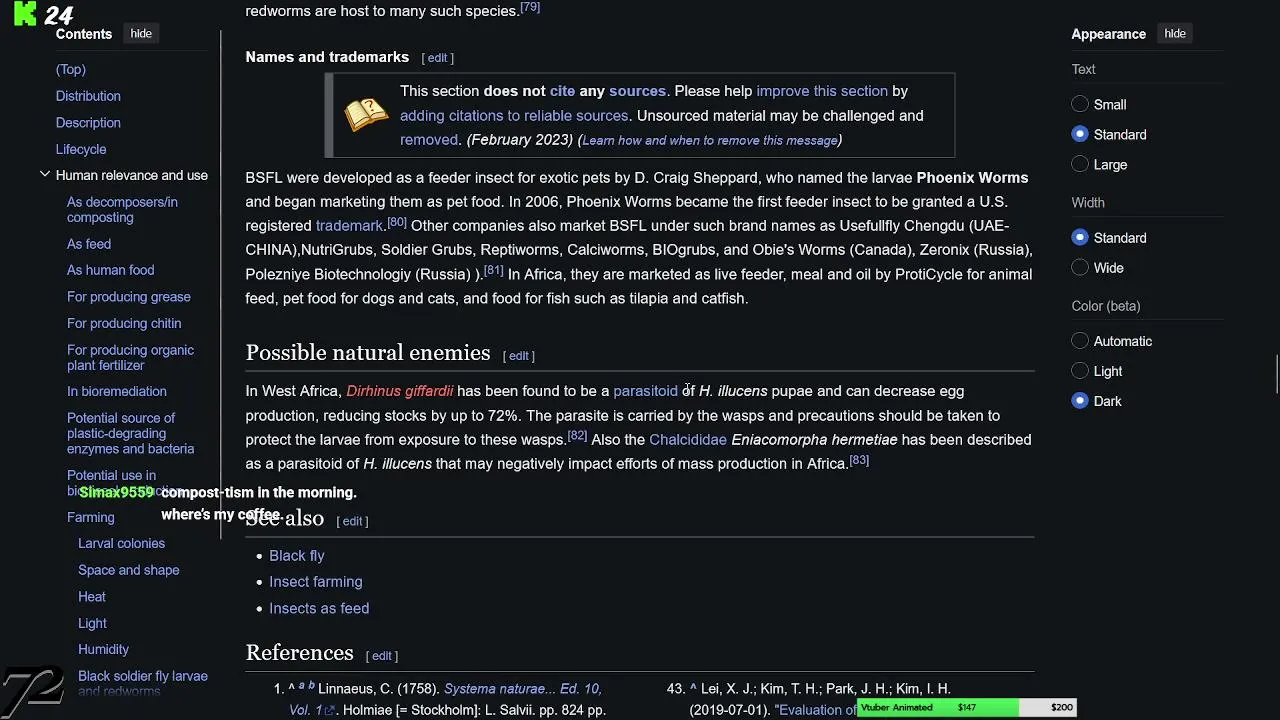
Task: Open In bioremediation contents entry
Action: pos(117,391)
